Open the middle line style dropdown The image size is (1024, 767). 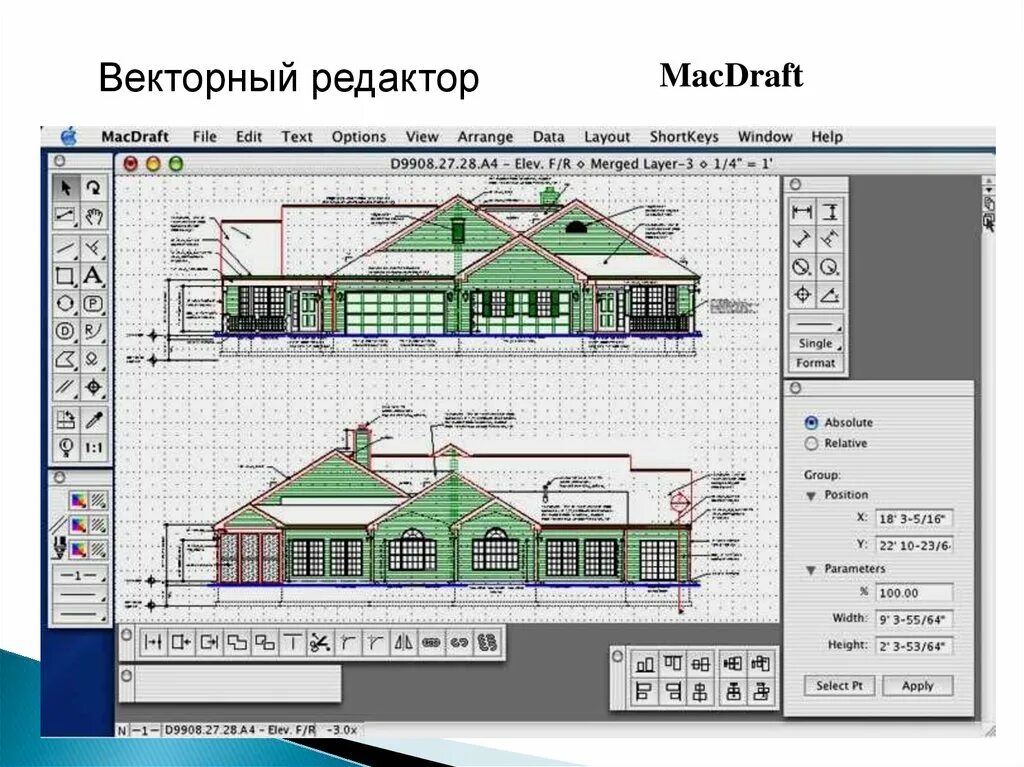tap(80, 595)
